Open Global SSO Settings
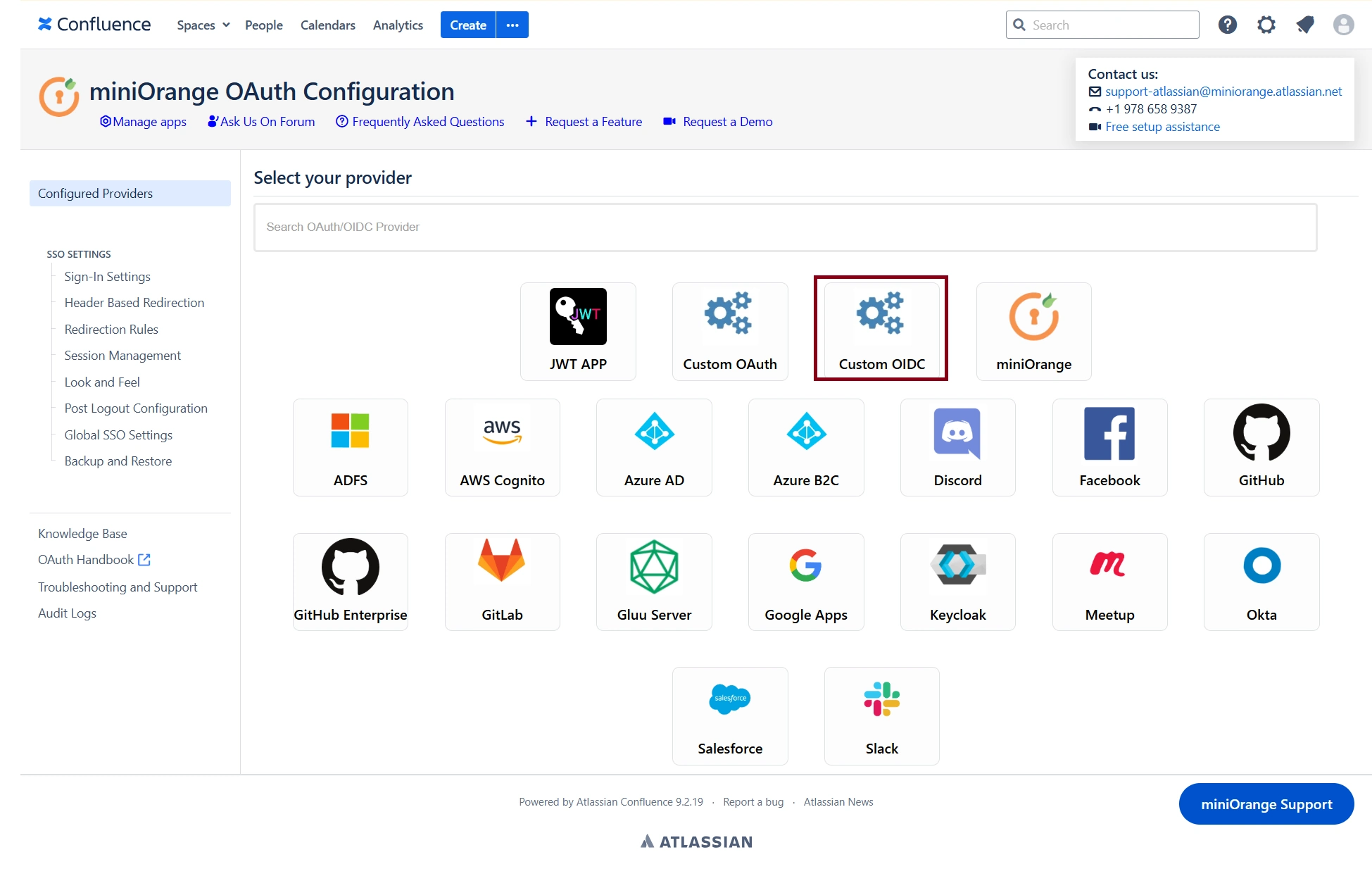This screenshot has width=1372, height=869. click(118, 434)
